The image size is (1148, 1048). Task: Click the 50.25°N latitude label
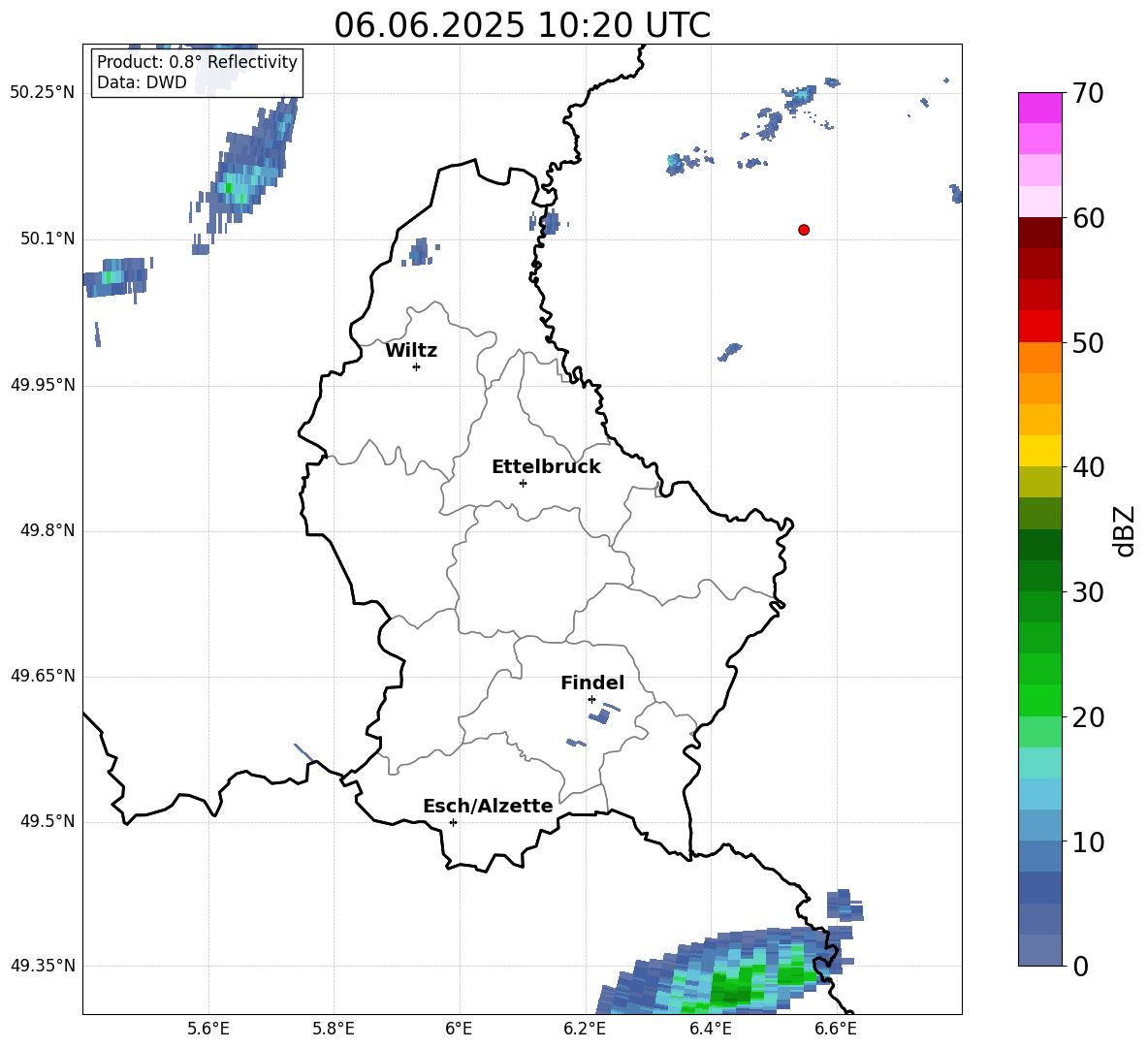tap(43, 93)
